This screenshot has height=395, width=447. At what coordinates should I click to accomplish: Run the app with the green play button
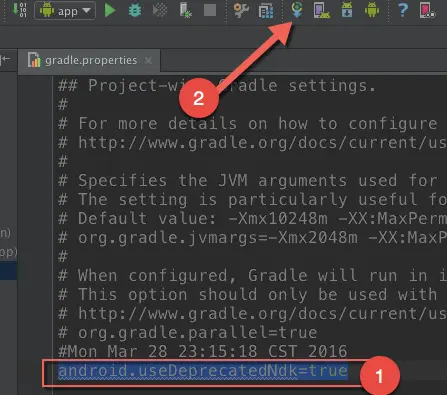[109, 10]
